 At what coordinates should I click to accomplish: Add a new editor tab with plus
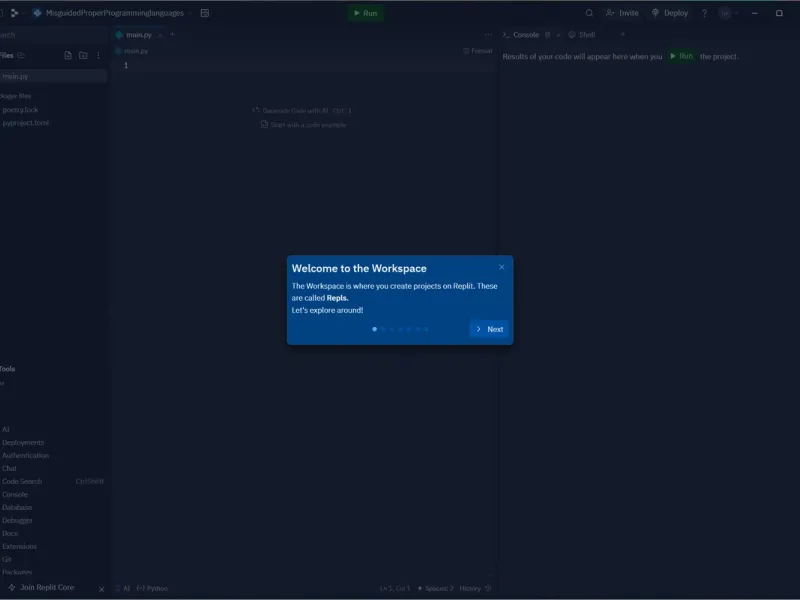172,34
